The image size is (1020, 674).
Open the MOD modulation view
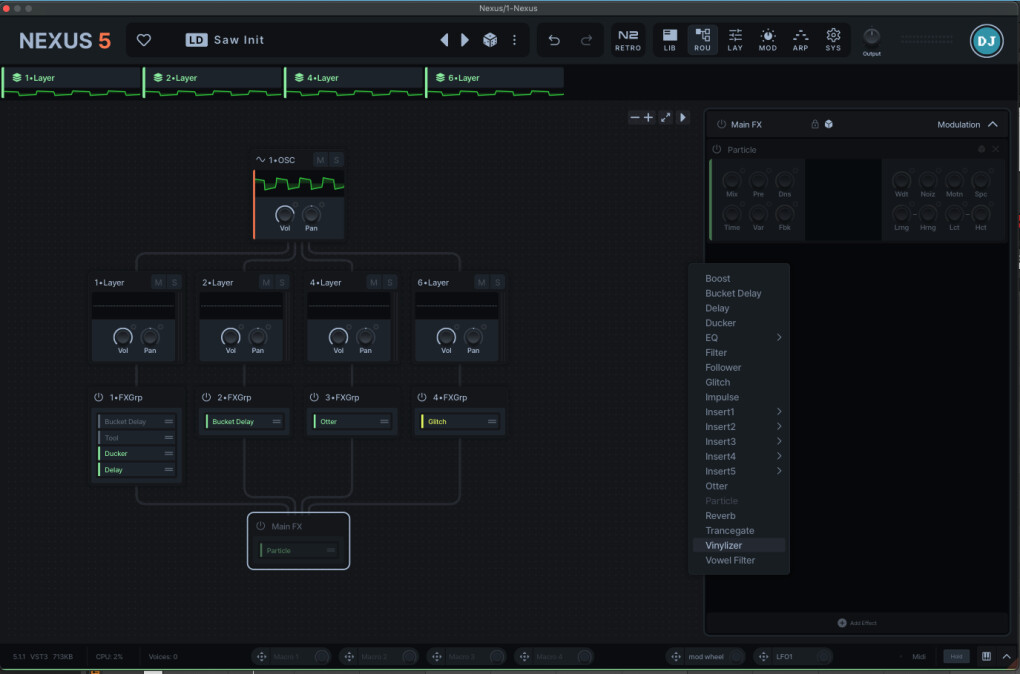tap(767, 40)
